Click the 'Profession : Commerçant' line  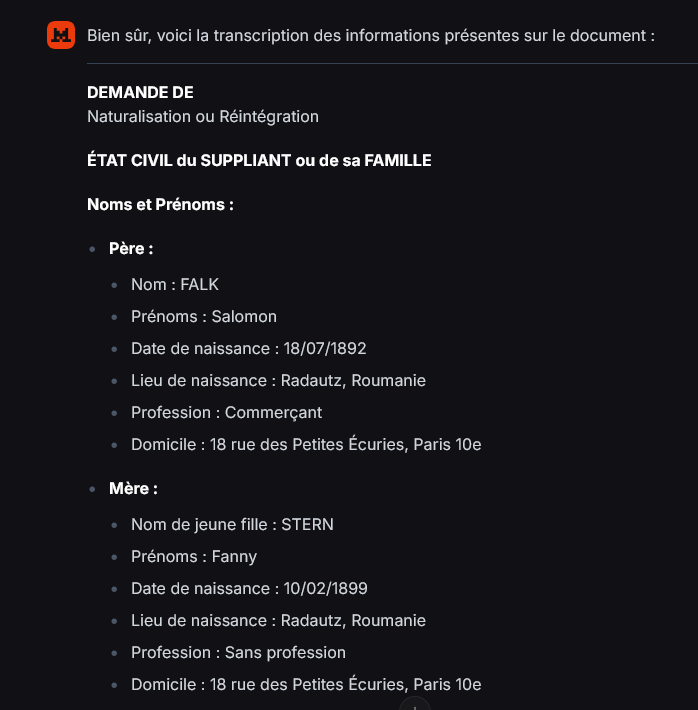coord(226,413)
